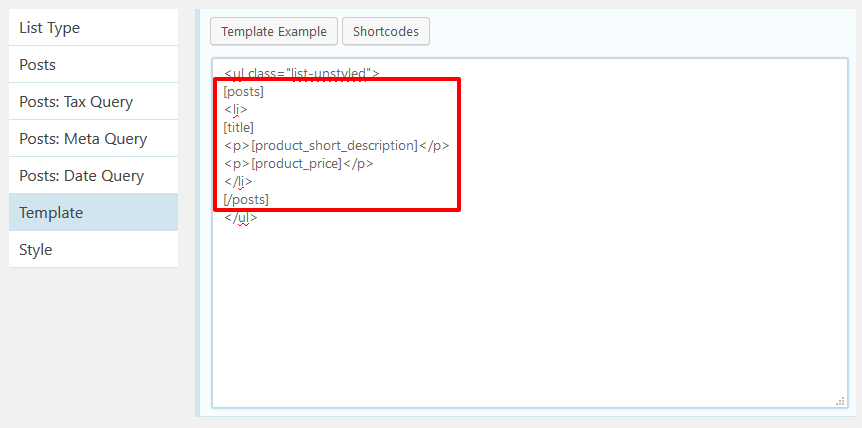Switch to the Style tab

(x=93, y=250)
